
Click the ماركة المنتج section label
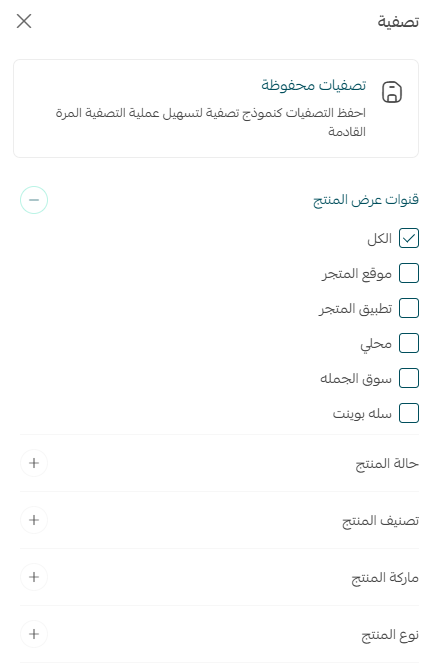pyautogui.click(x=385, y=578)
